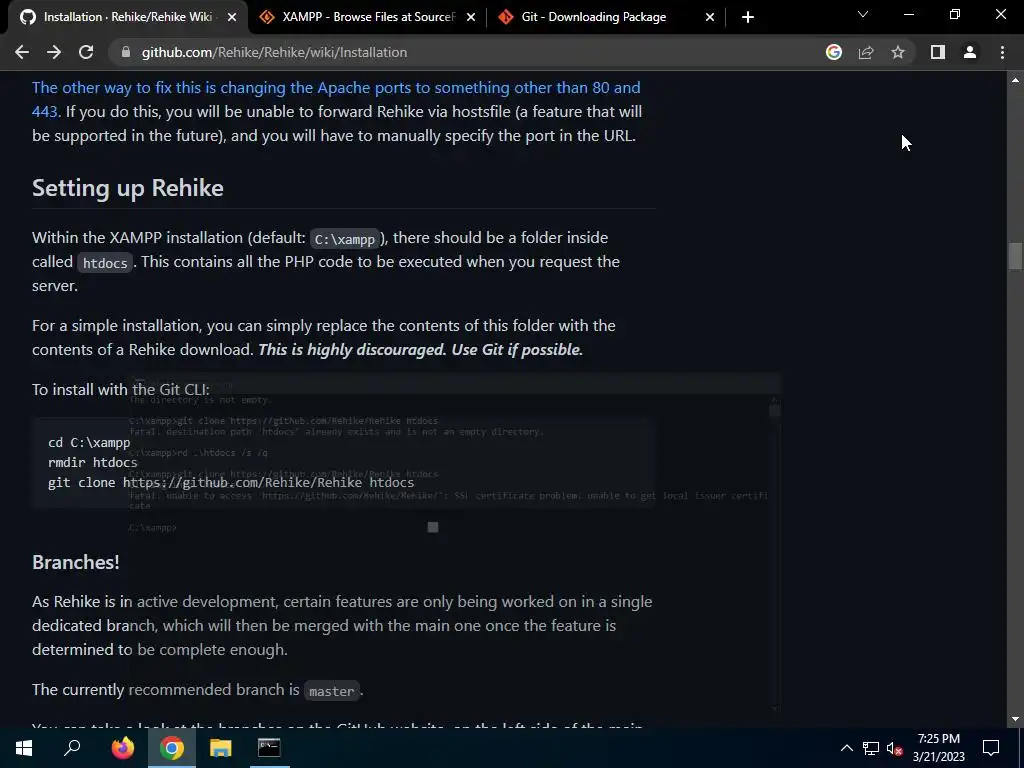The image size is (1024, 768).
Task: Click the htdocs inline code
Action: pyautogui.click(x=105, y=263)
